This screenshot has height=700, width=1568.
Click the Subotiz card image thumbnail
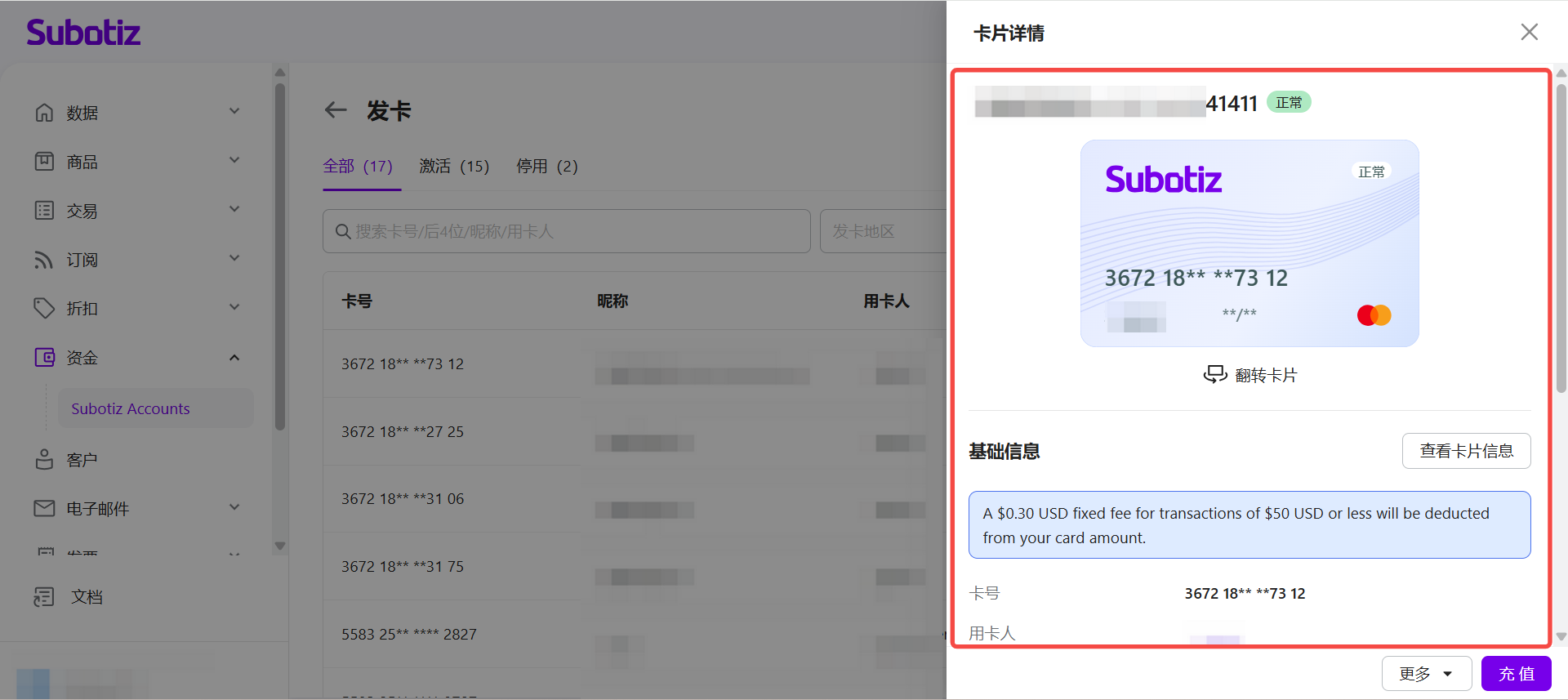1249,243
